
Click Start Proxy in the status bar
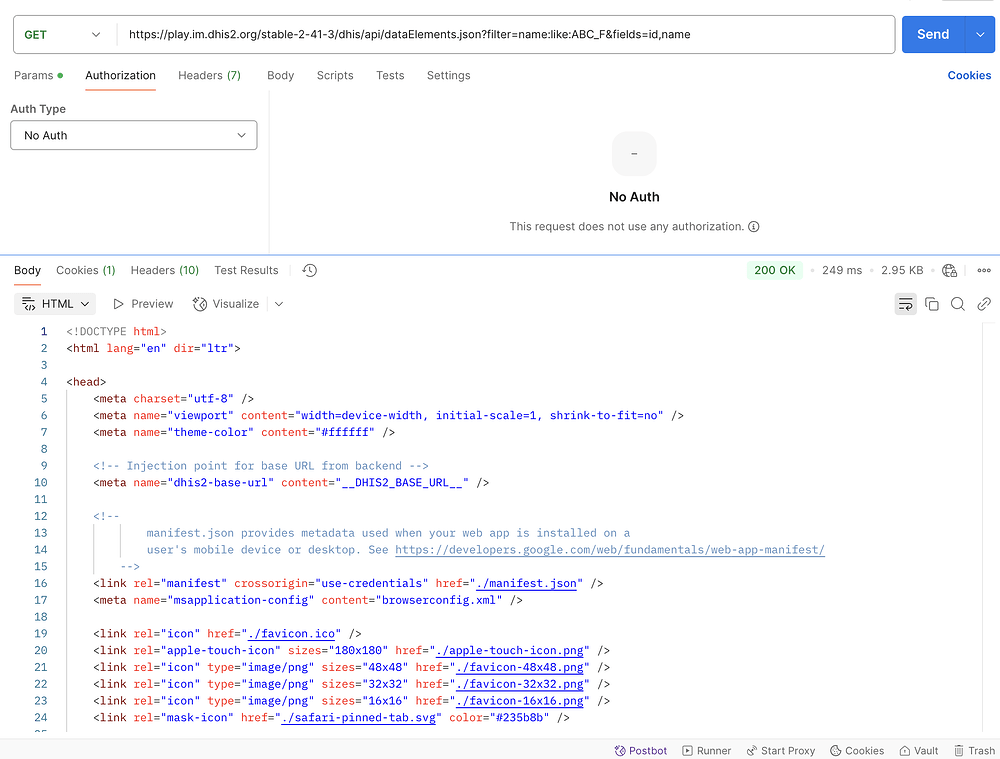tap(781, 751)
